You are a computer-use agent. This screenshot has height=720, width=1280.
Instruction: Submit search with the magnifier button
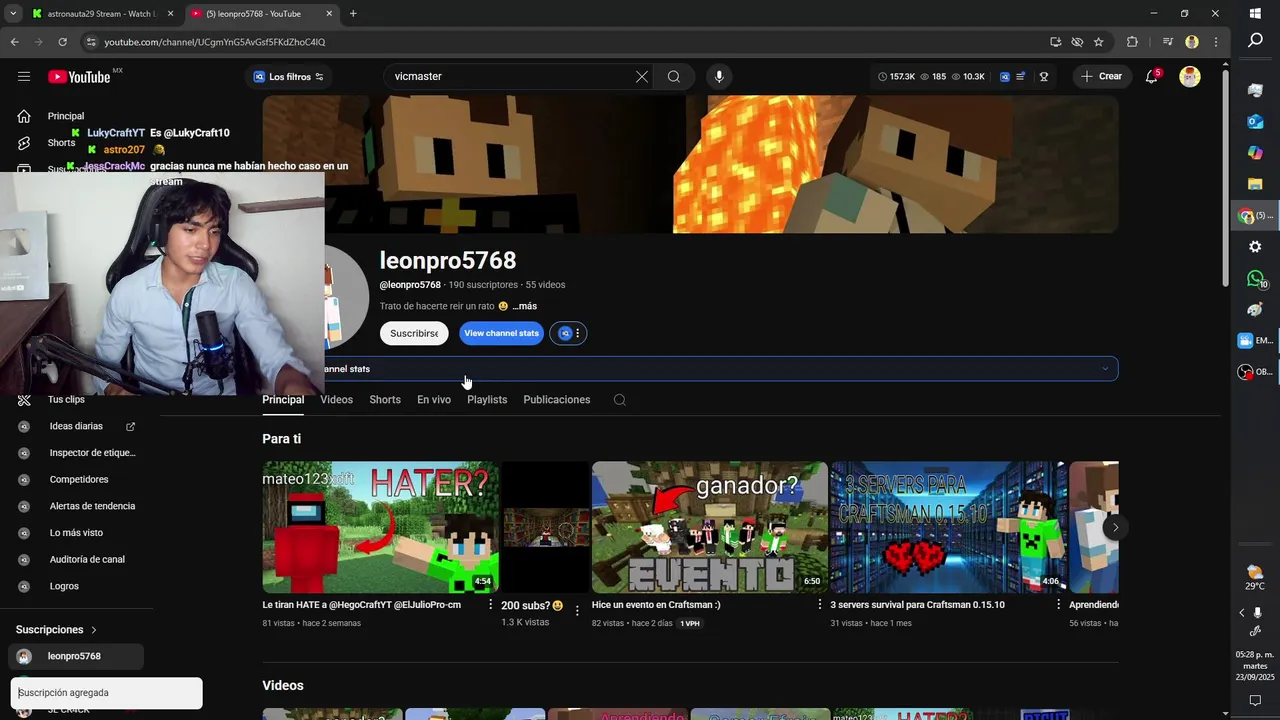click(x=674, y=77)
